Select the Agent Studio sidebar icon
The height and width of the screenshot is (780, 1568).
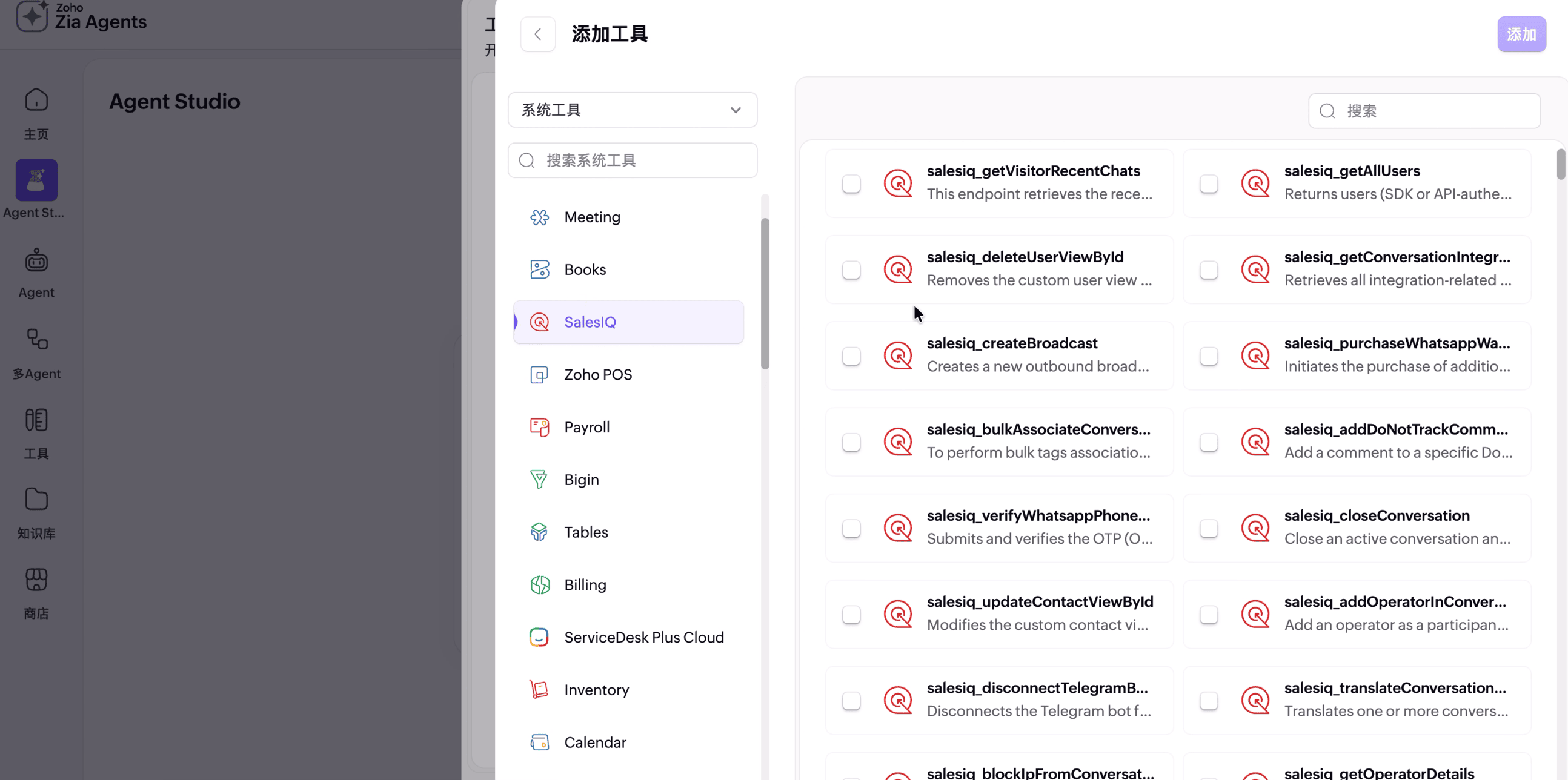point(36,180)
